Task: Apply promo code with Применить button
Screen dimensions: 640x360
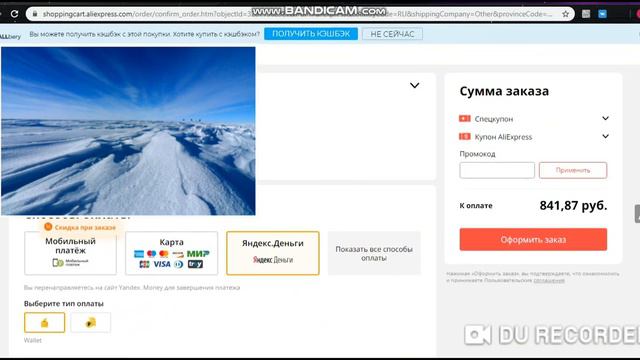Action: pos(573,170)
